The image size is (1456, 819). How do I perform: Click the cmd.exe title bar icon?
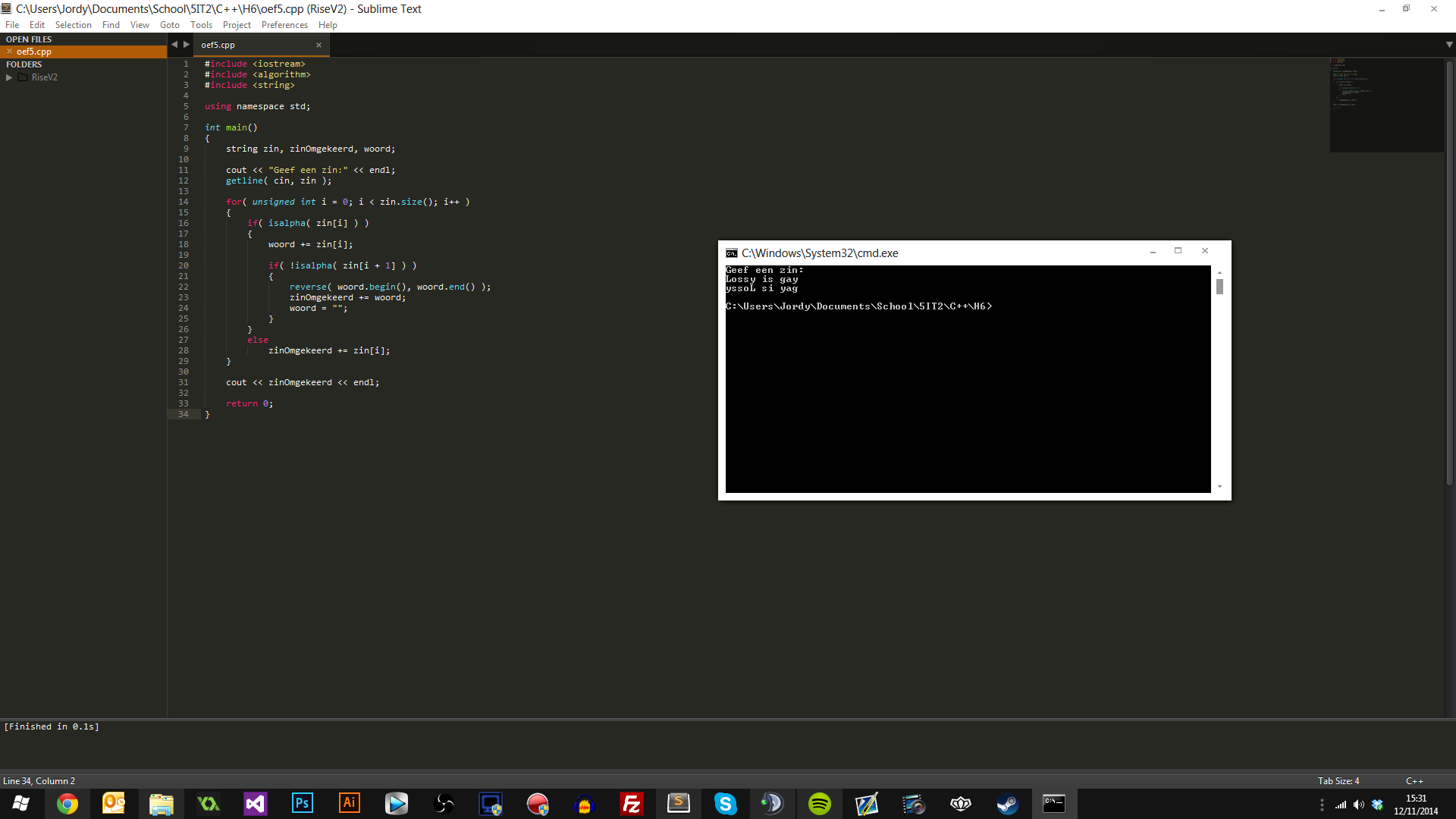click(x=731, y=253)
